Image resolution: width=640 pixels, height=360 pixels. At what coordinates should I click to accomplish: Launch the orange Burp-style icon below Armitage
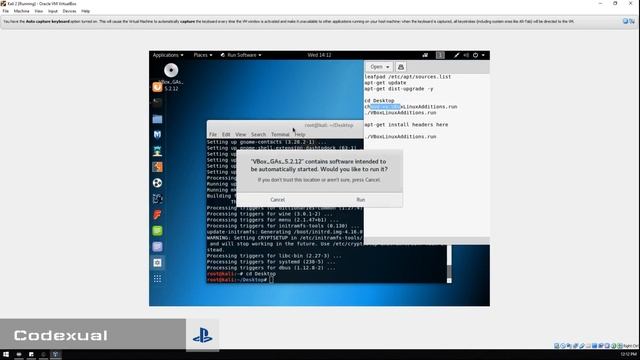pos(157,167)
